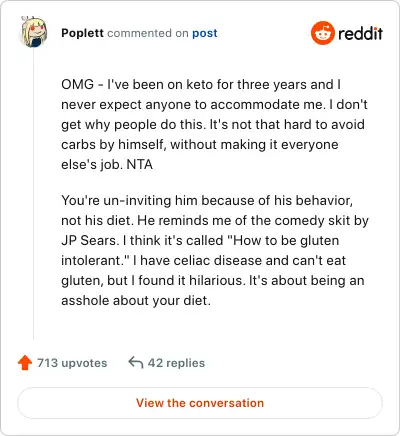The height and width of the screenshot is (436, 400).
Task: Open the Poplett username profile link
Action: (82, 33)
